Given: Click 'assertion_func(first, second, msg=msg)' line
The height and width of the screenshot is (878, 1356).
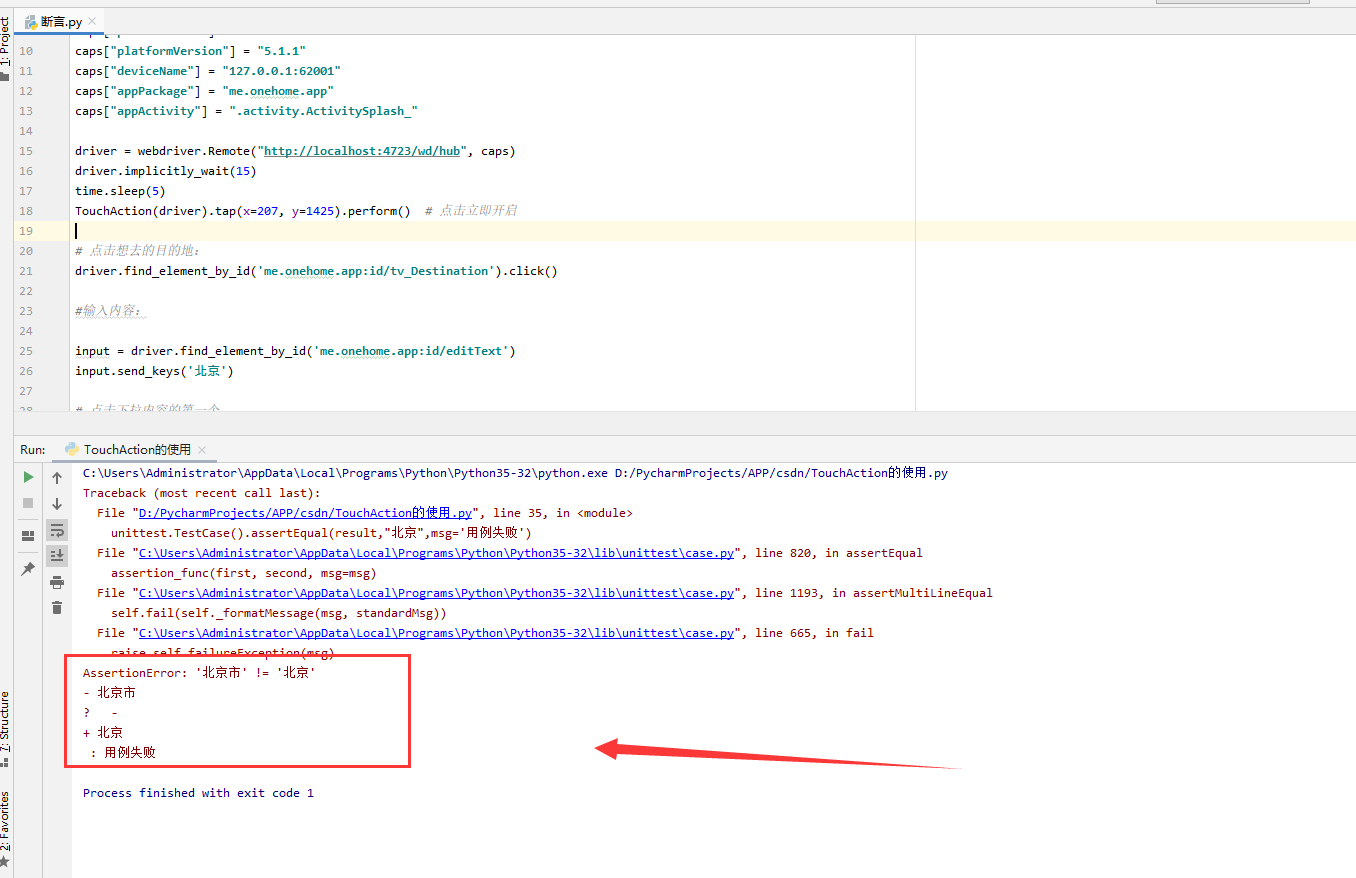Looking at the screenshot, I should [243, 573].
